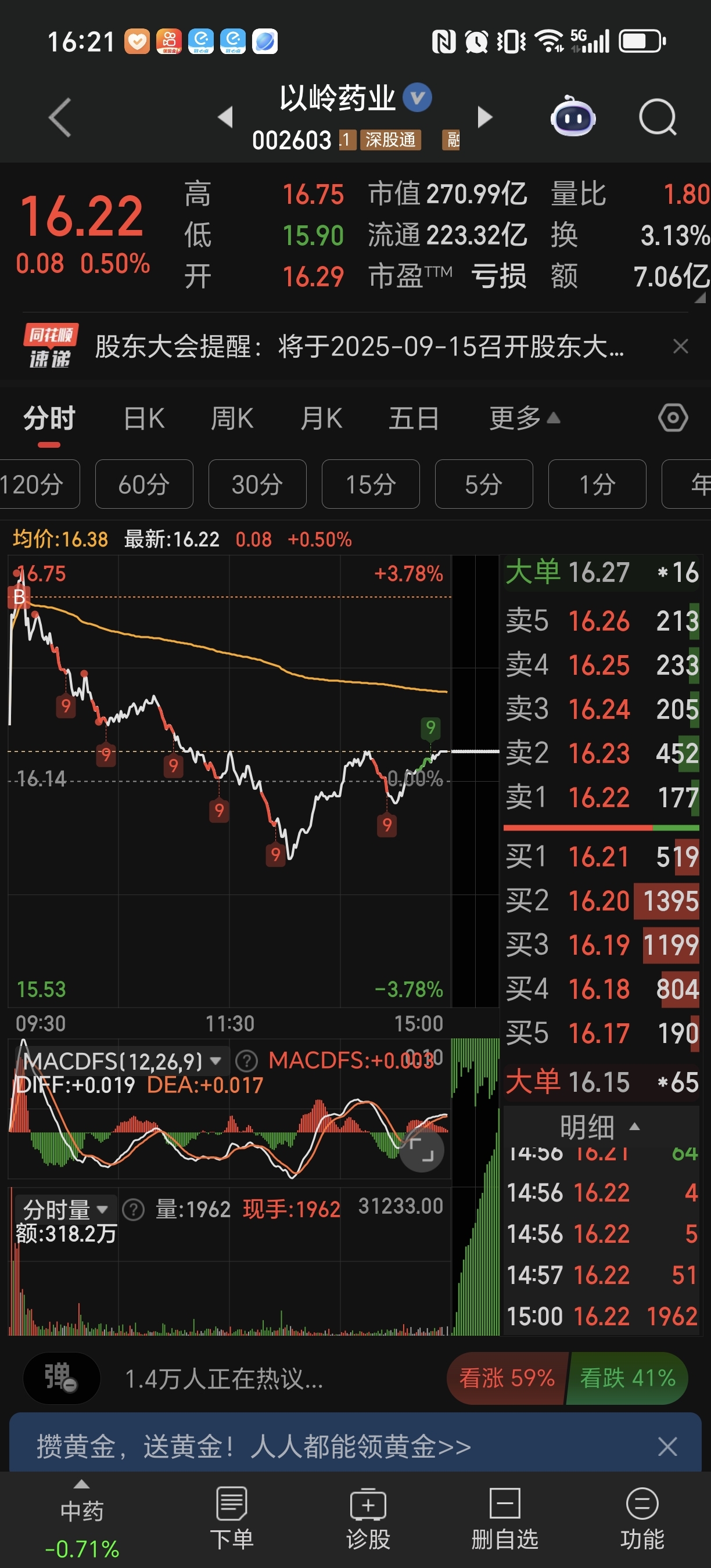
Task: Select the 分时 tab
Action: 49,419
